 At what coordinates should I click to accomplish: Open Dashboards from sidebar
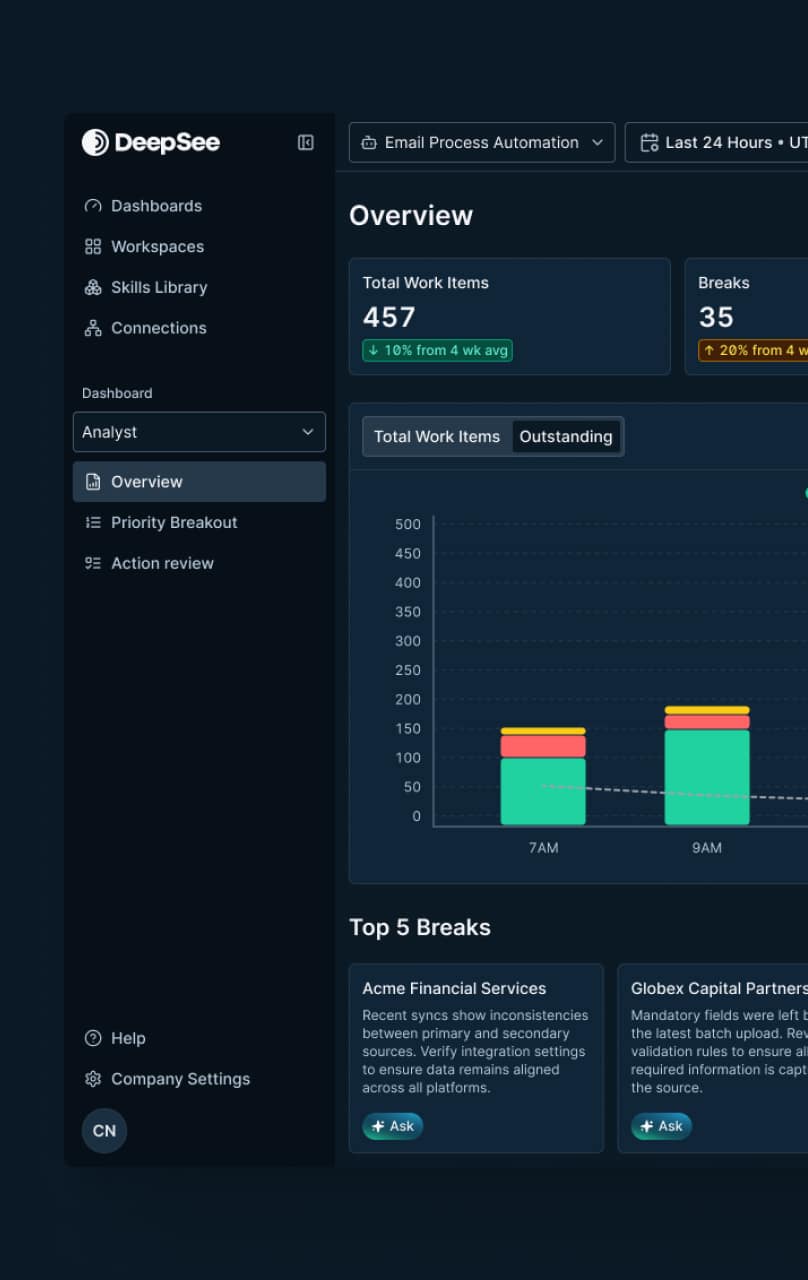pyautogui.click(x=199, y=206)
